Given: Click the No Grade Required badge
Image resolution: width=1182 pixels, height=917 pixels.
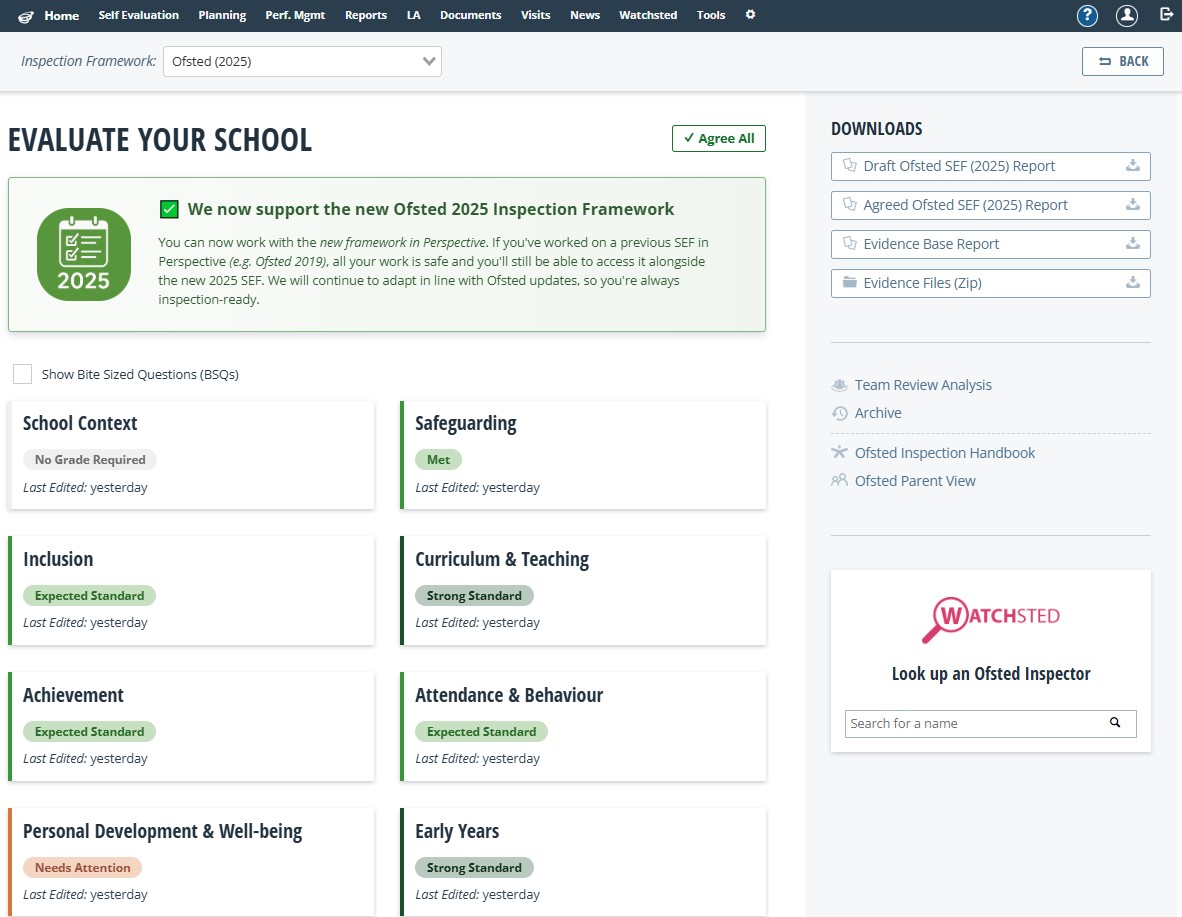Looking at the screenshot, I should tap(90, 459).
